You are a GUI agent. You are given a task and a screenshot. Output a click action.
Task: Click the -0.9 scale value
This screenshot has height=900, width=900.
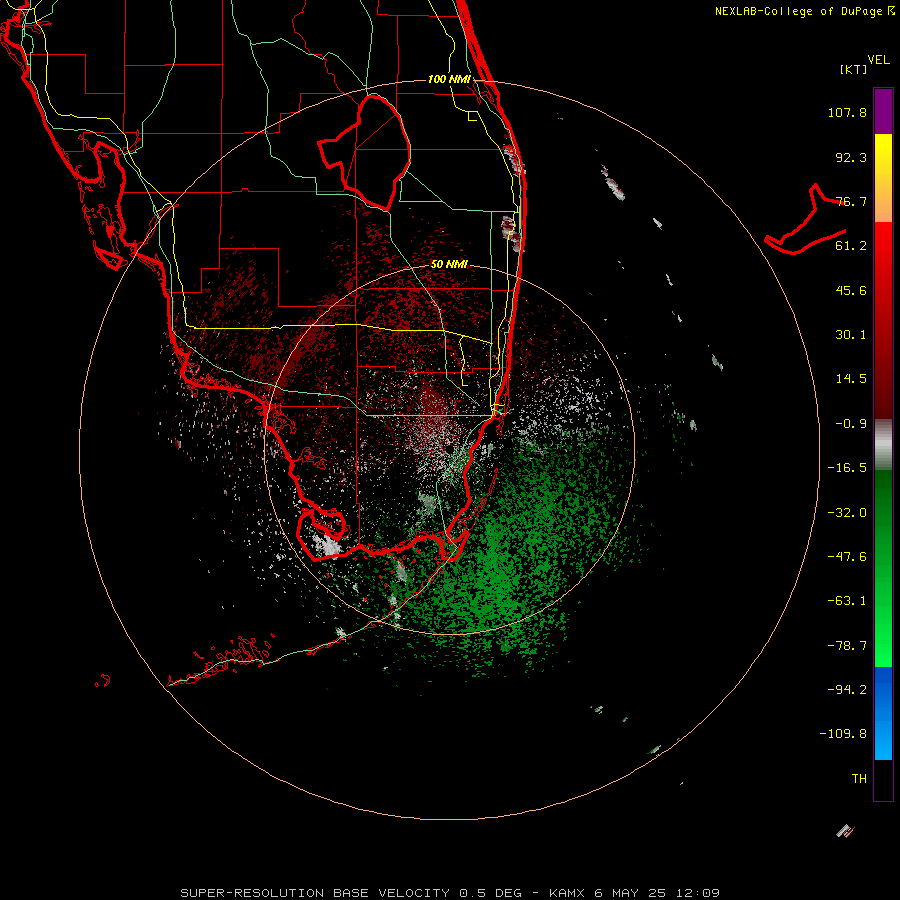pyautogui.click(x=851, y=424)
